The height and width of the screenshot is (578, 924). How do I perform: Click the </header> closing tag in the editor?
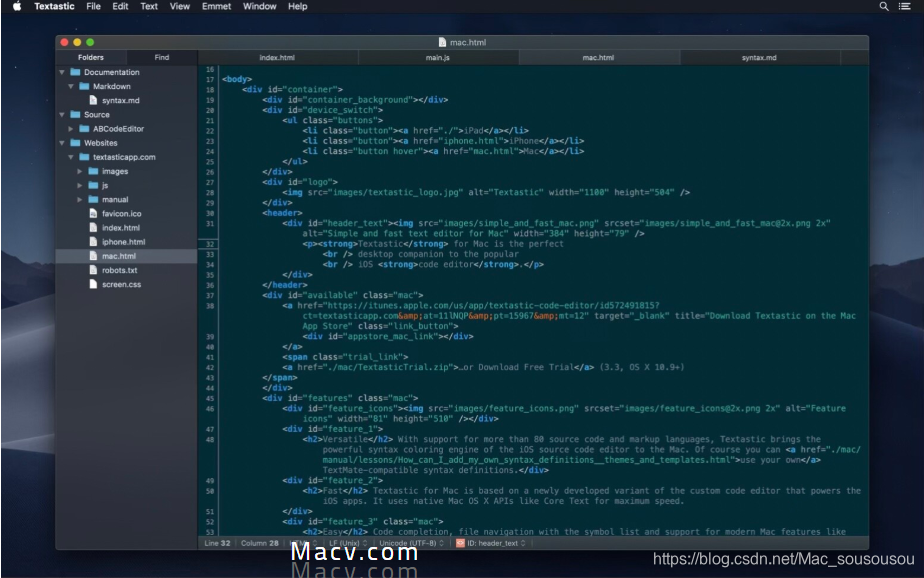point(285,285)
